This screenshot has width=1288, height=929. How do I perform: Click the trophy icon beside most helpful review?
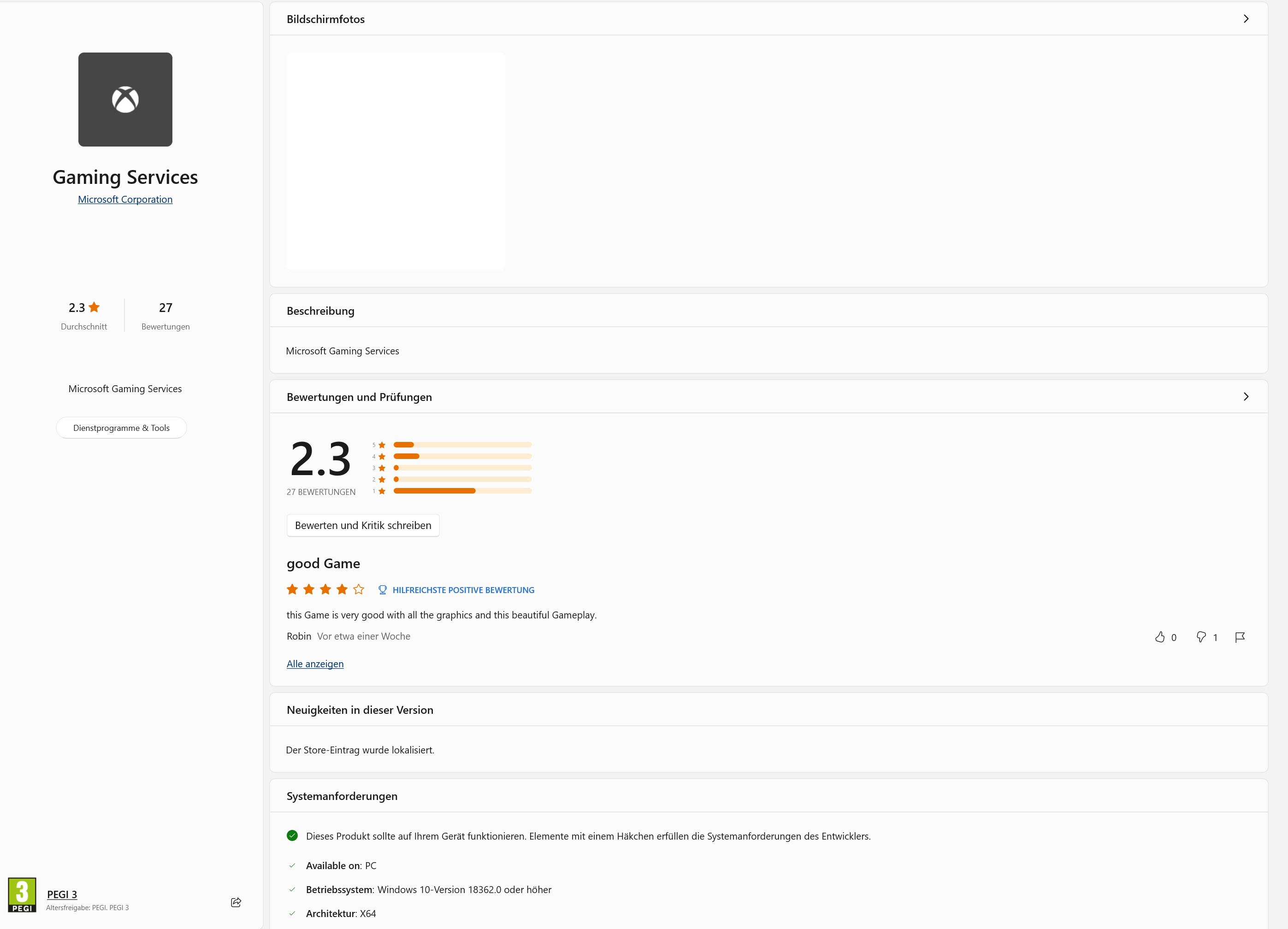(x=382, y=590)
